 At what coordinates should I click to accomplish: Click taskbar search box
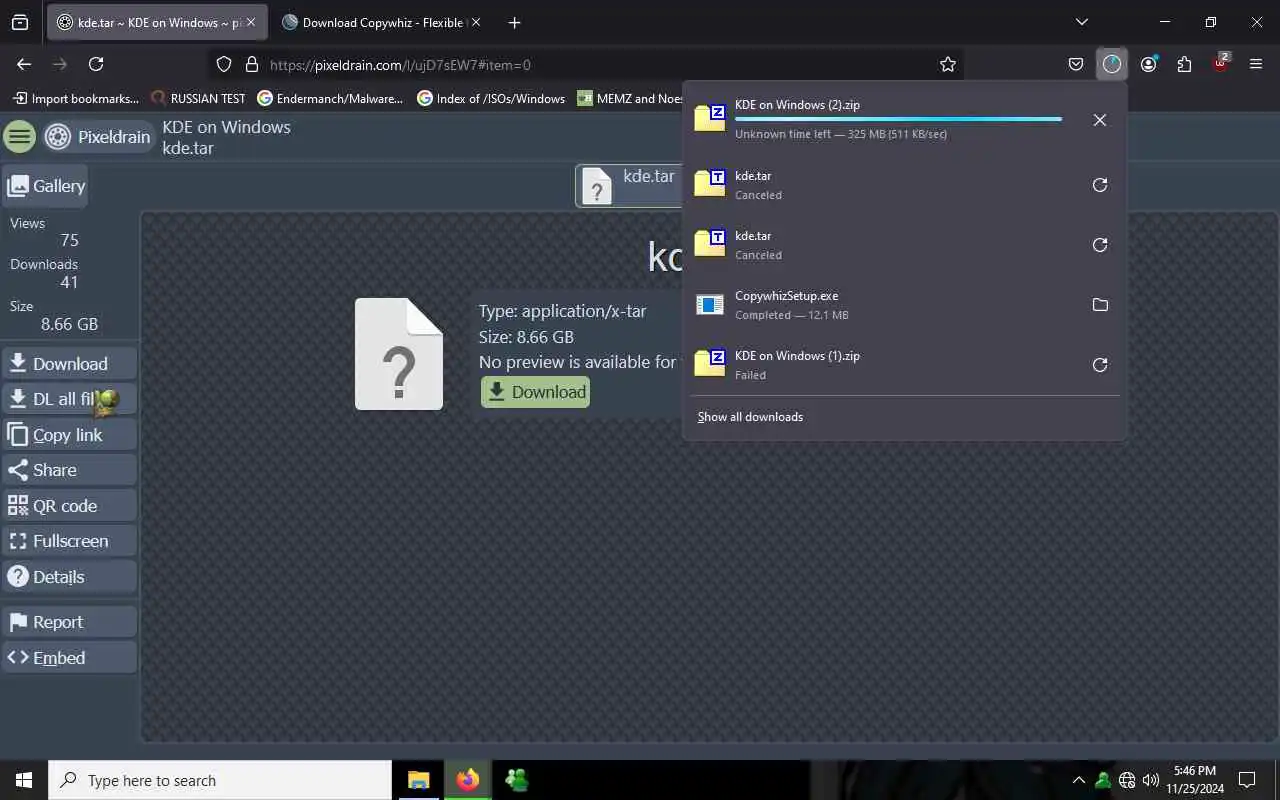[220, 780]
